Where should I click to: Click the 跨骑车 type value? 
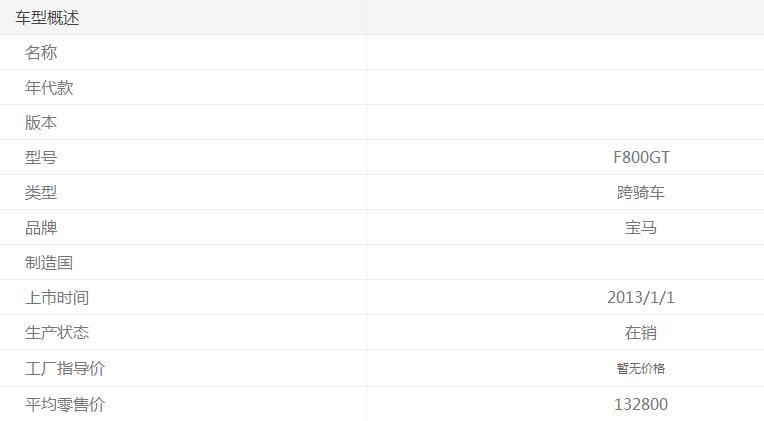point(641,193)
